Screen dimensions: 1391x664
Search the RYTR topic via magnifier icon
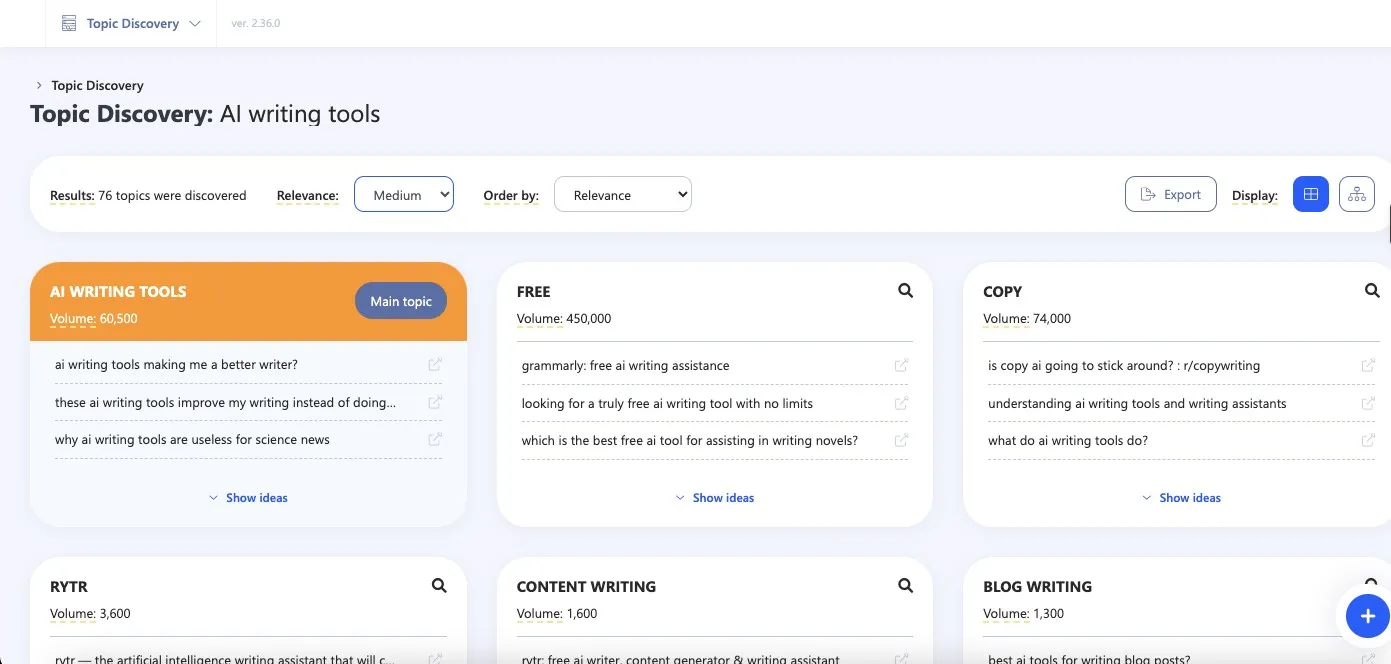click(439, 586)
